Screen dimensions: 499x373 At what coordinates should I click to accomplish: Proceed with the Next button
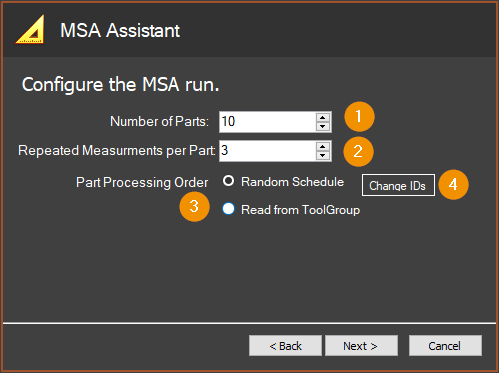(x=361, y=346)
